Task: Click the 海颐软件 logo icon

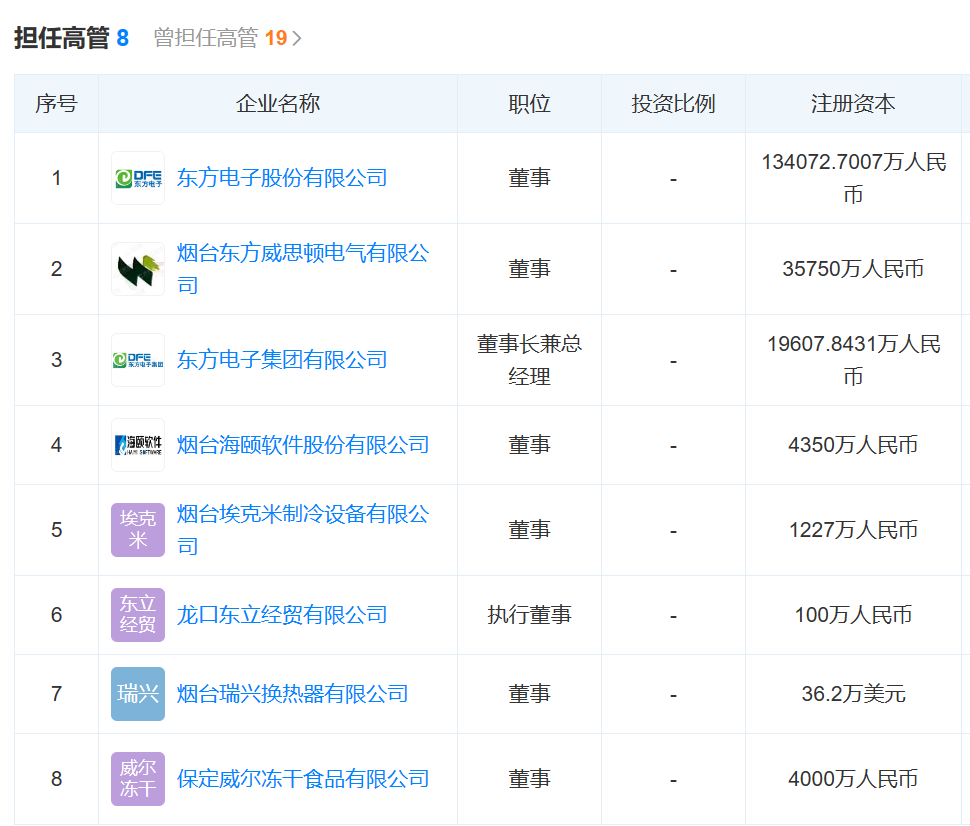Action: 138,445
